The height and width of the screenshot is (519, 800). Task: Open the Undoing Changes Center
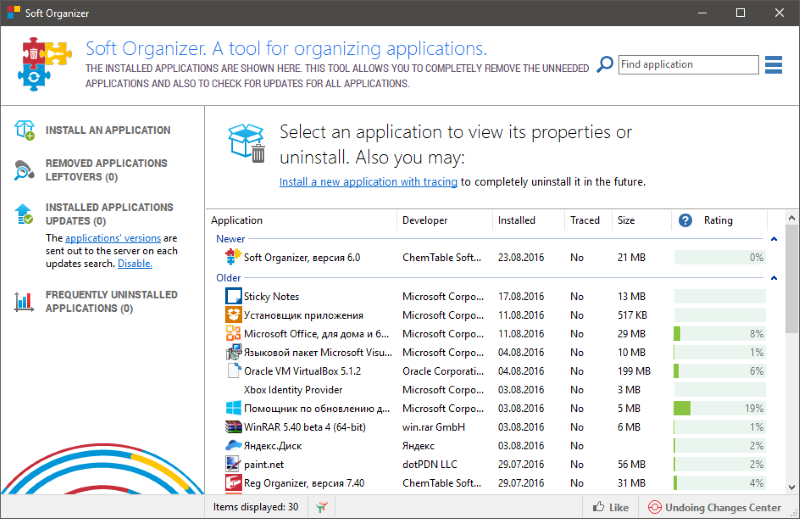tap(714, 507)
